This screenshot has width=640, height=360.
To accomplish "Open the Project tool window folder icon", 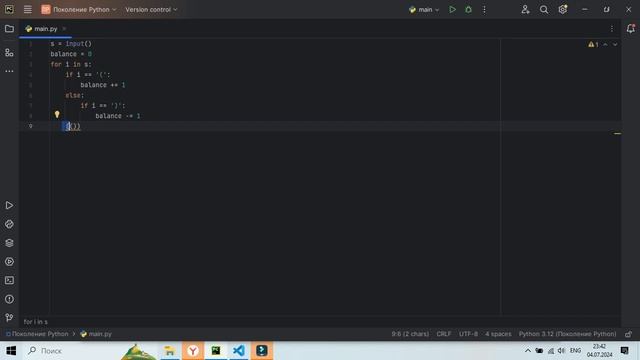I will 9,29.
